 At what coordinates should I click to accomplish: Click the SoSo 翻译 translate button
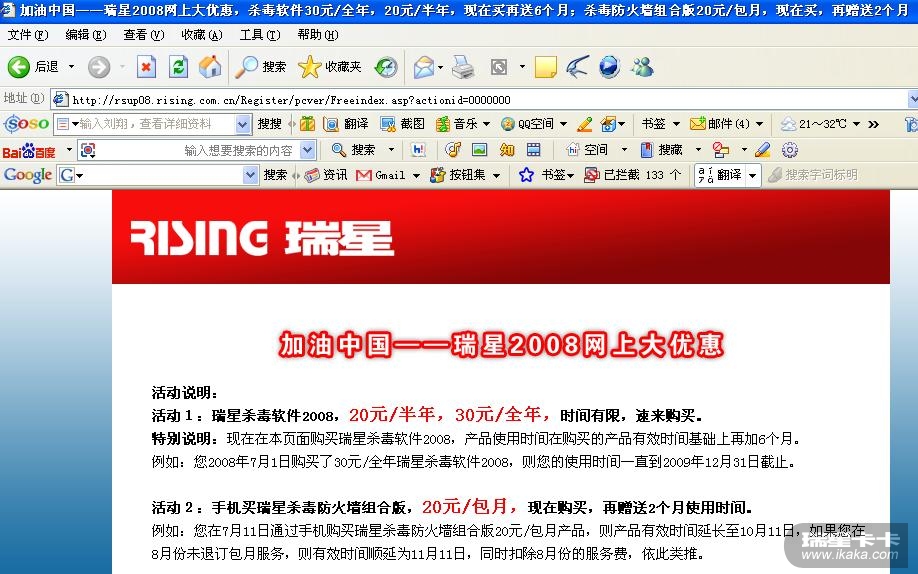point(346,124)
